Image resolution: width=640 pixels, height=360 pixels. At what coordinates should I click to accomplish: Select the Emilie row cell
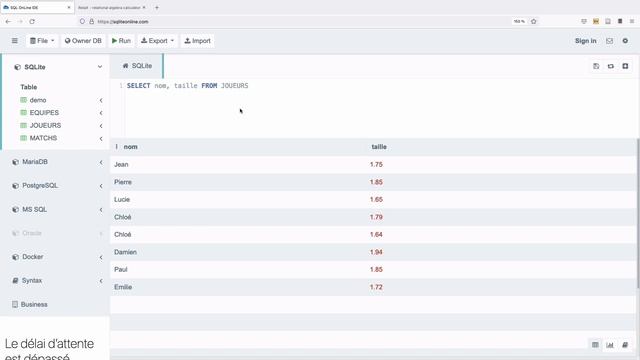(123, 287)
